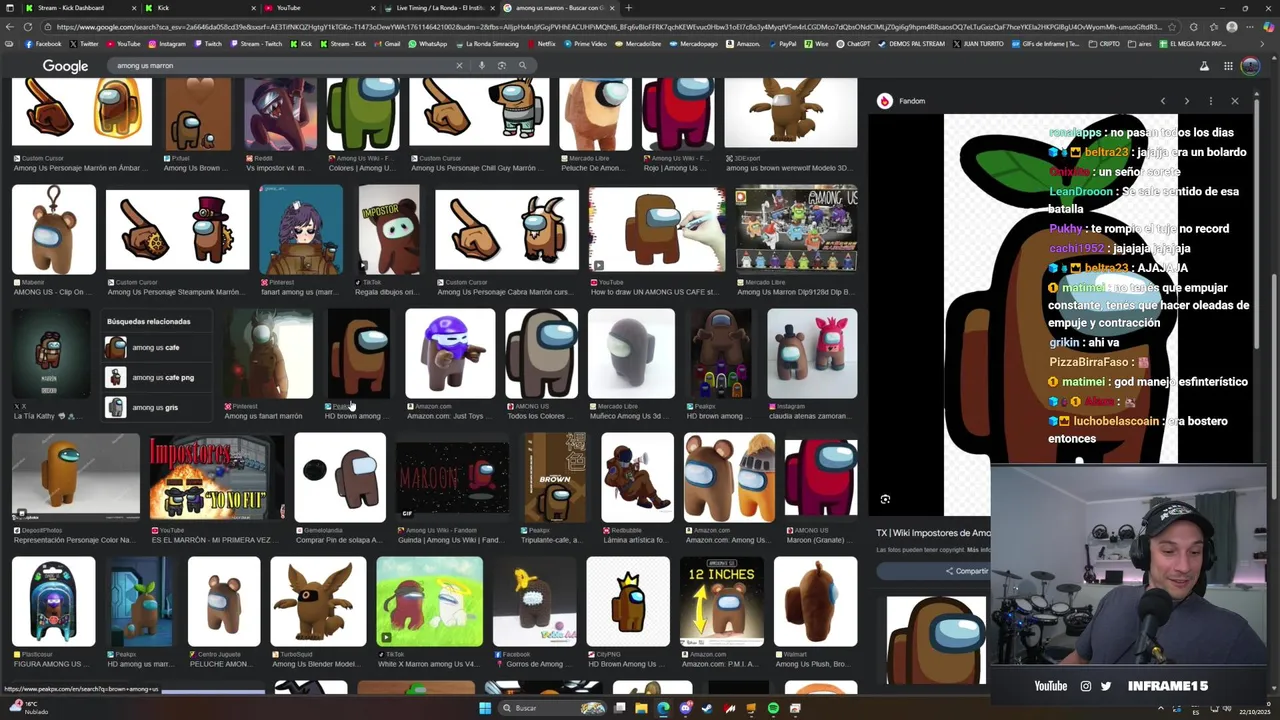This screenshot has height=720, width=1280.
Task: Select related search among us gris
Action: coord(158,407)
